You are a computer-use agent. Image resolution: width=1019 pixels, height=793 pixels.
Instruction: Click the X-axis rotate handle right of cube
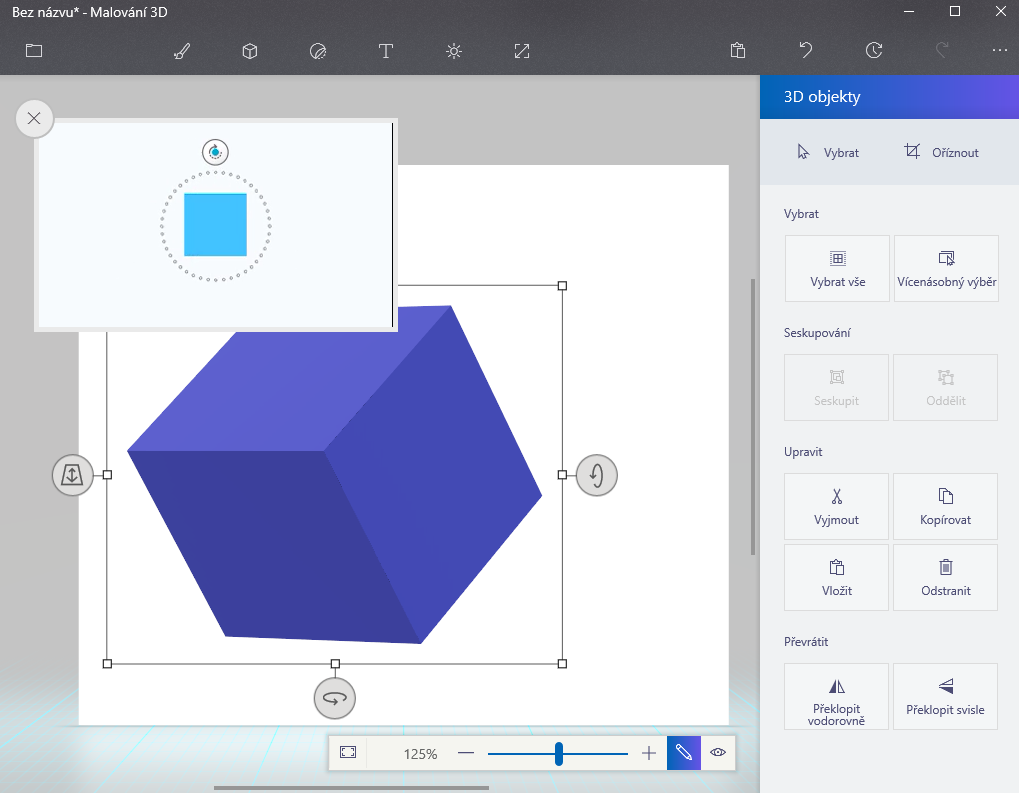coord(597,475)
